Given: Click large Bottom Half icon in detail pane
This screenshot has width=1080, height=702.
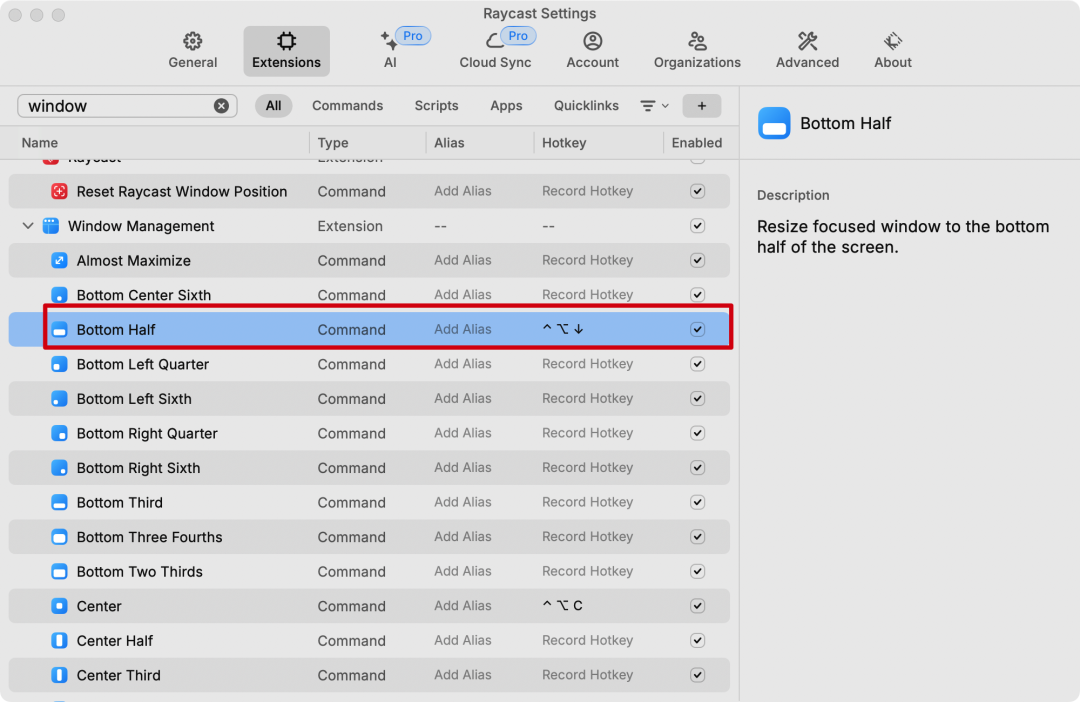Looking at the screenshot, I should click(x=773, y=123).
